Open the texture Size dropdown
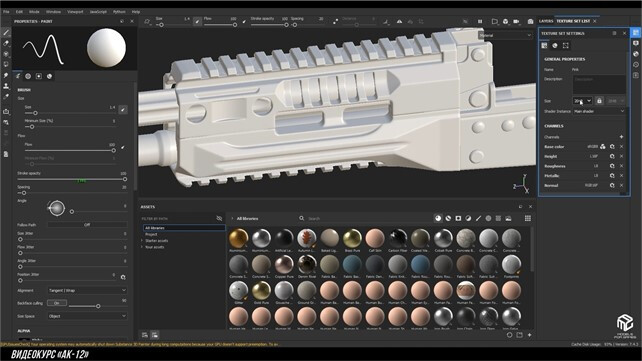 tap(582, 101)
